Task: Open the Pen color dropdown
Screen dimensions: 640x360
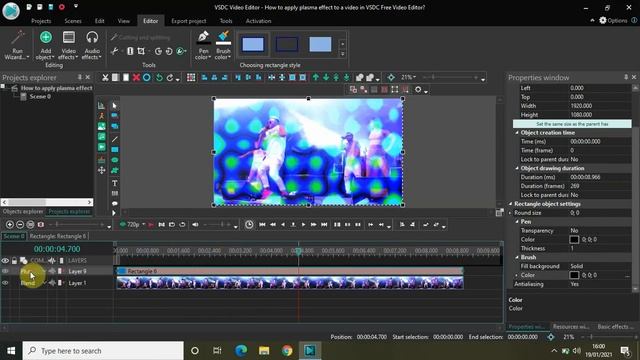Action: 203,45
